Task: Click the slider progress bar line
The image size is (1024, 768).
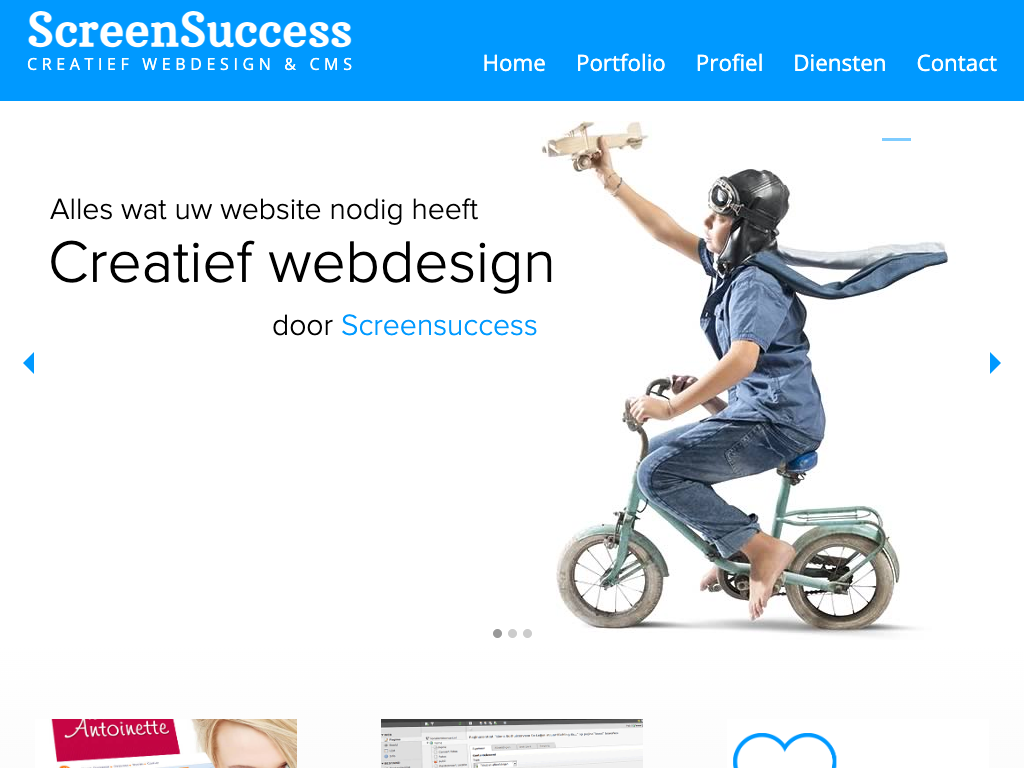Action: coord(896,139)
